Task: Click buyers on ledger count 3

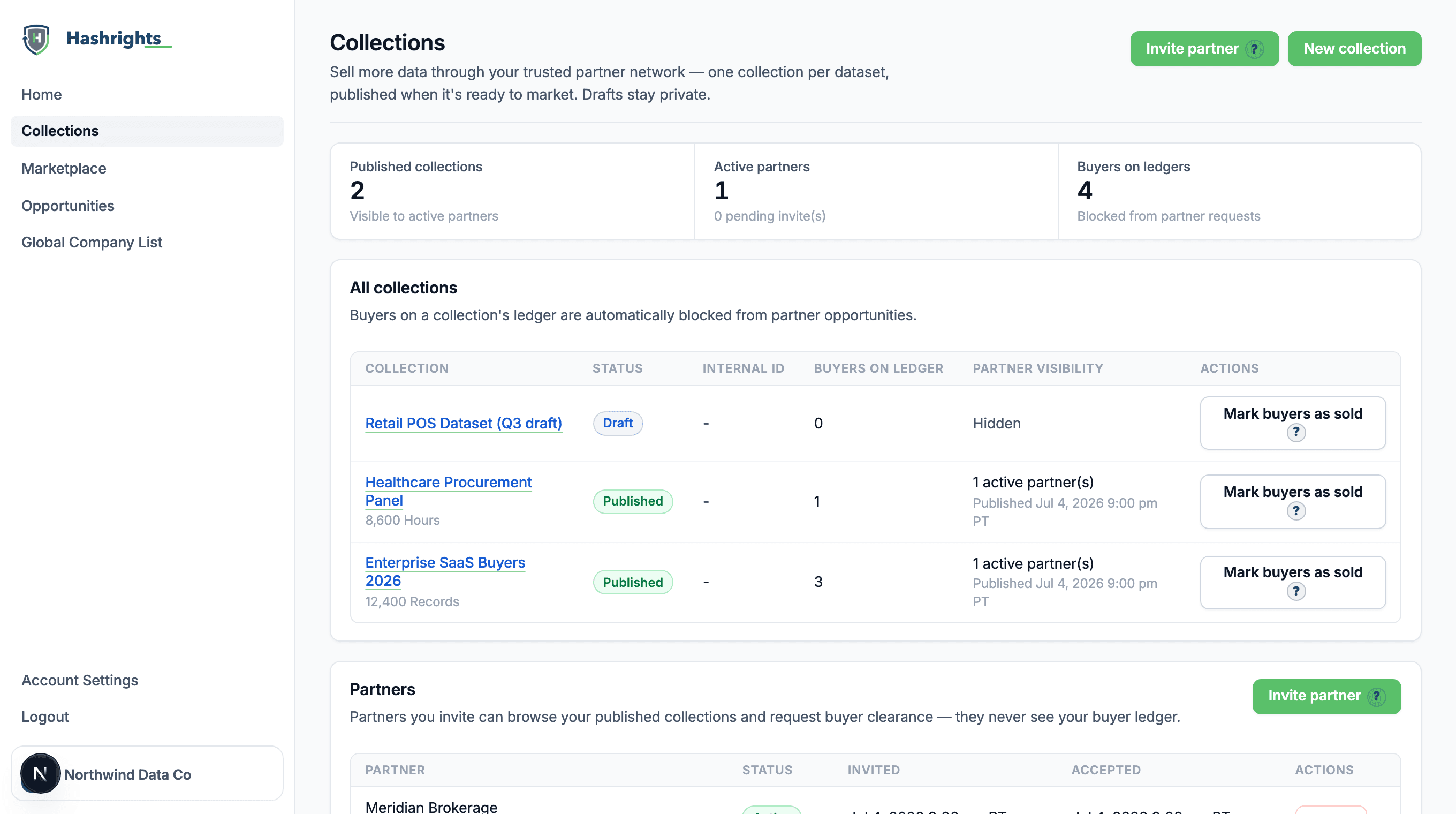Action: [818, 582]
